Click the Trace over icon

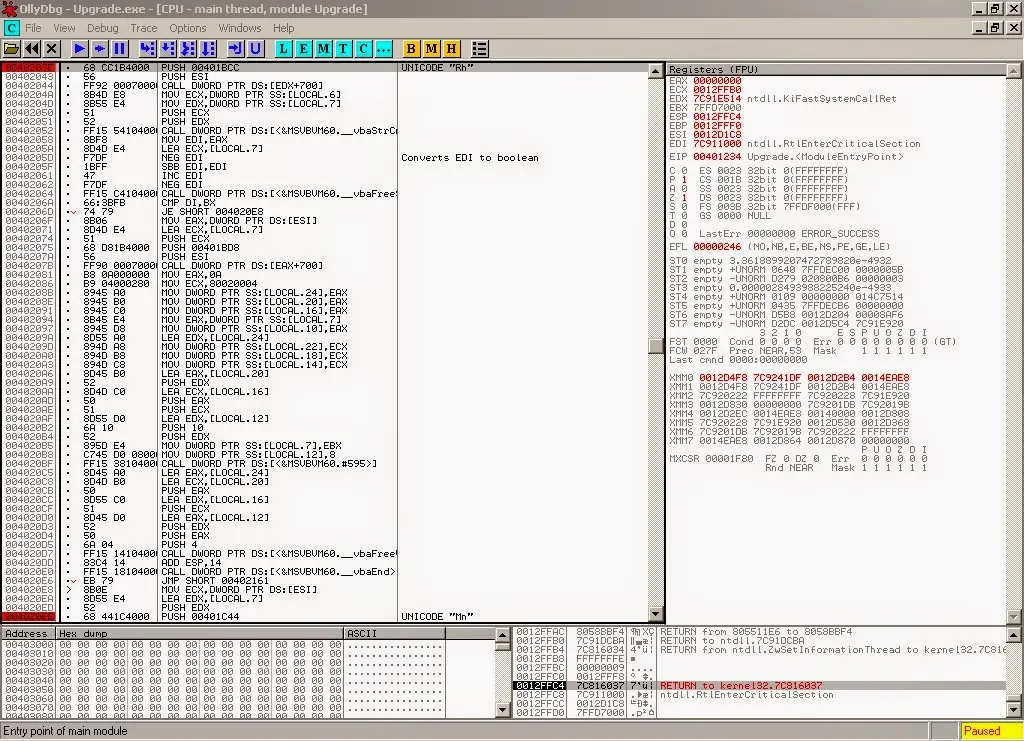[208, 49]
